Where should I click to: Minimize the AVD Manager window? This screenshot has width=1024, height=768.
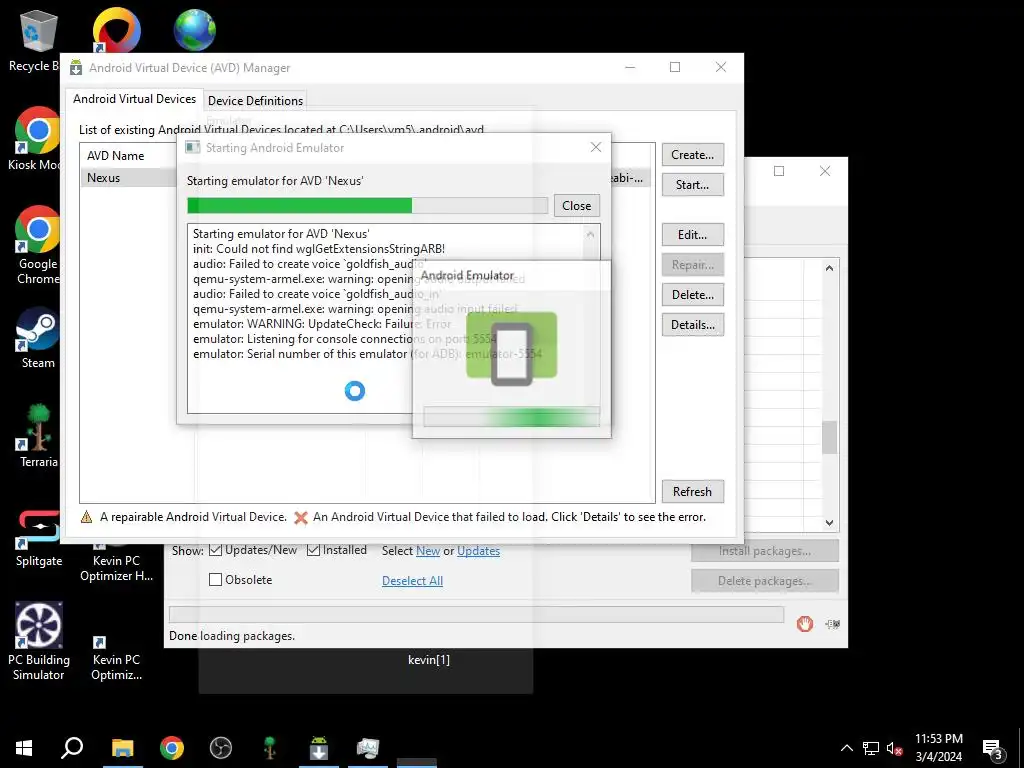point(630,67)
